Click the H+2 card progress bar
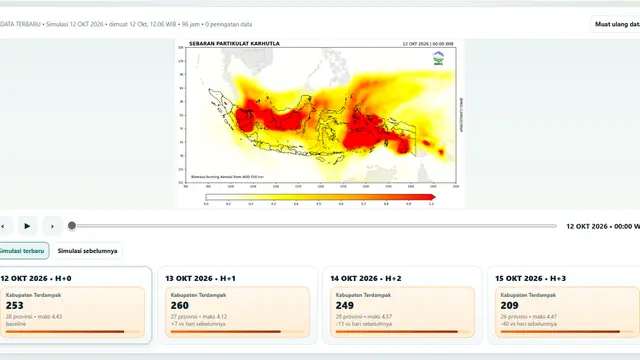640x360 pixels. (x=402, y=331)
